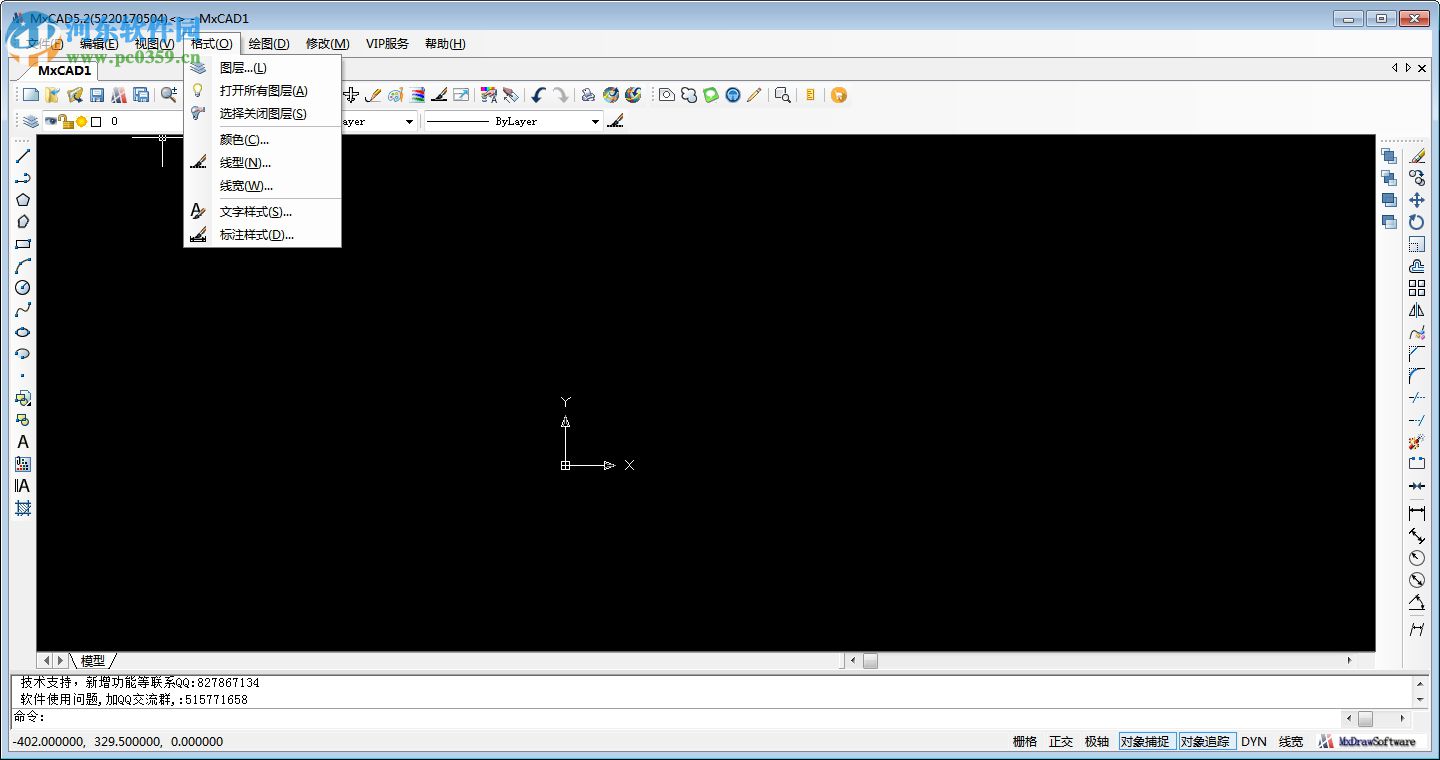Click the Mirror tool

click(1417, 310)
